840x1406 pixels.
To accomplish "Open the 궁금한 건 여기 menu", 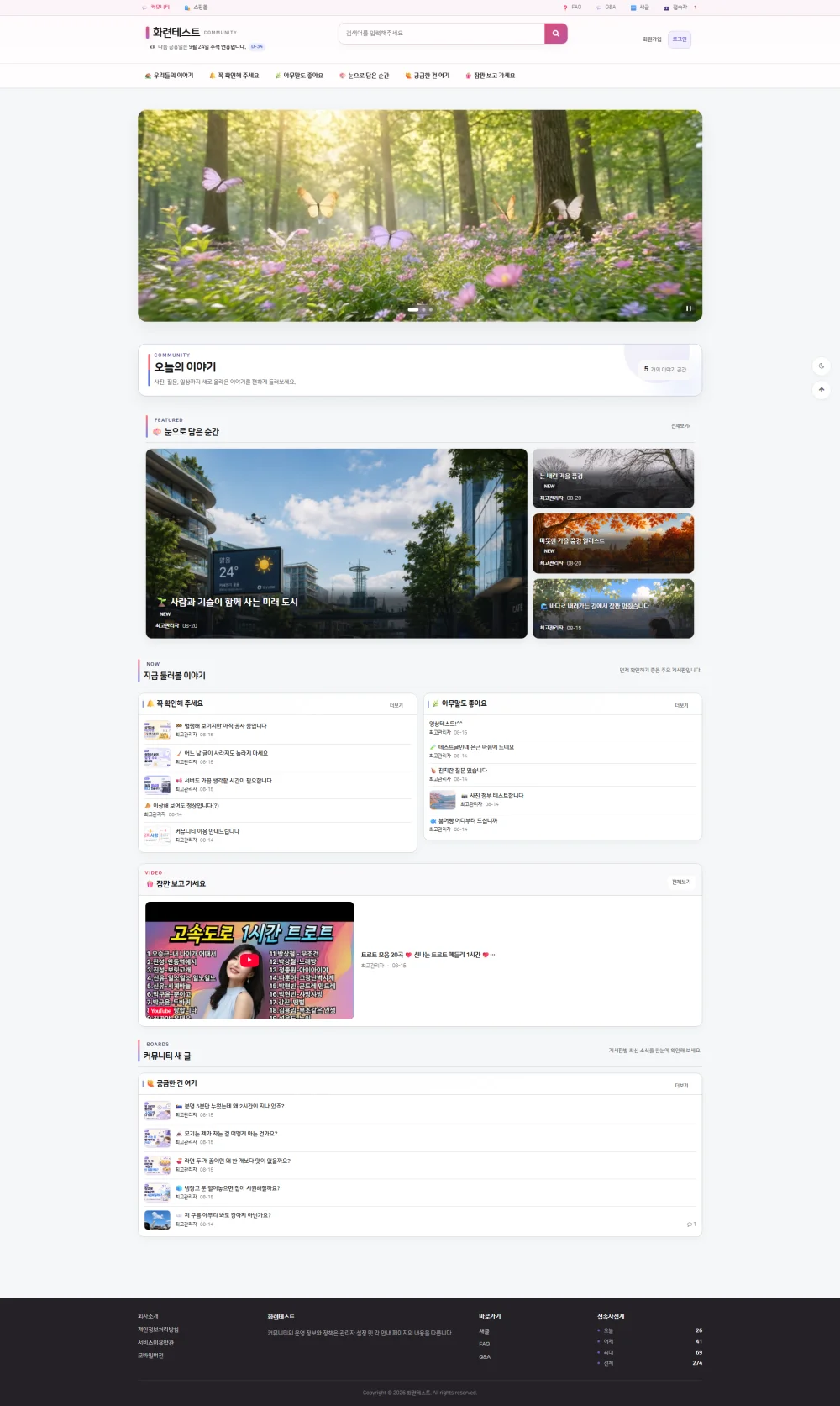I will coord(427,76).
